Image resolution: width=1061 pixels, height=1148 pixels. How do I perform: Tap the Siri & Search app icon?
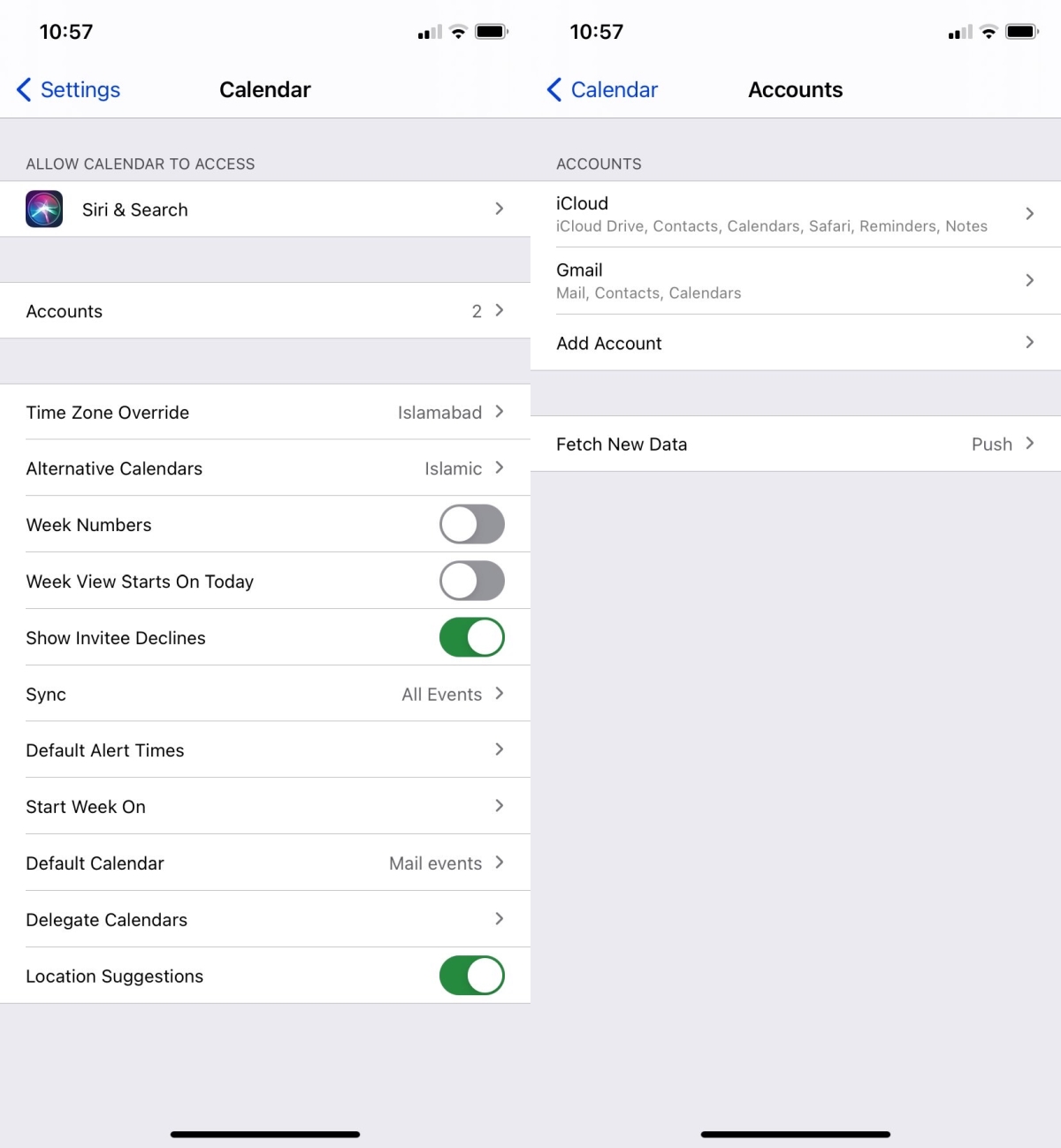(x=44, y=209)
